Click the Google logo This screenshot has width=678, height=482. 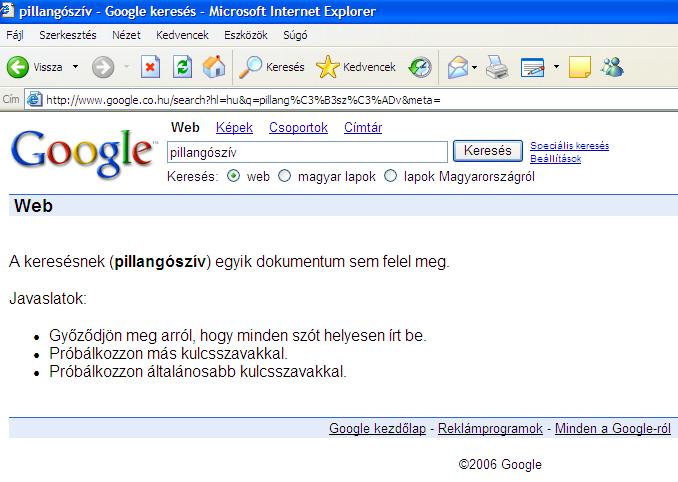click(83, 153)
